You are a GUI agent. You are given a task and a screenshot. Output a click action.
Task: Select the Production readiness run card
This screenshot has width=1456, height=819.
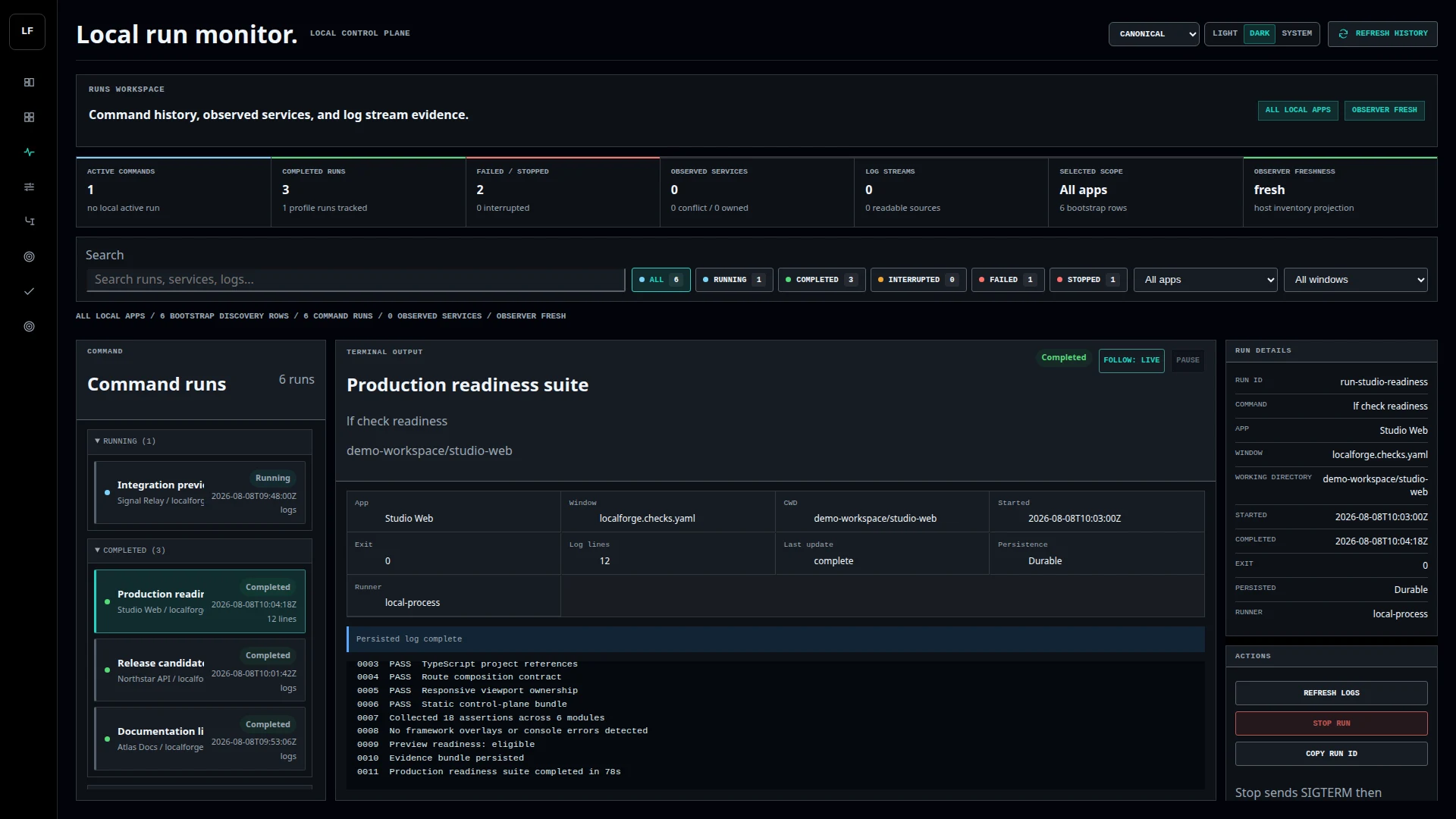point(199,601)
